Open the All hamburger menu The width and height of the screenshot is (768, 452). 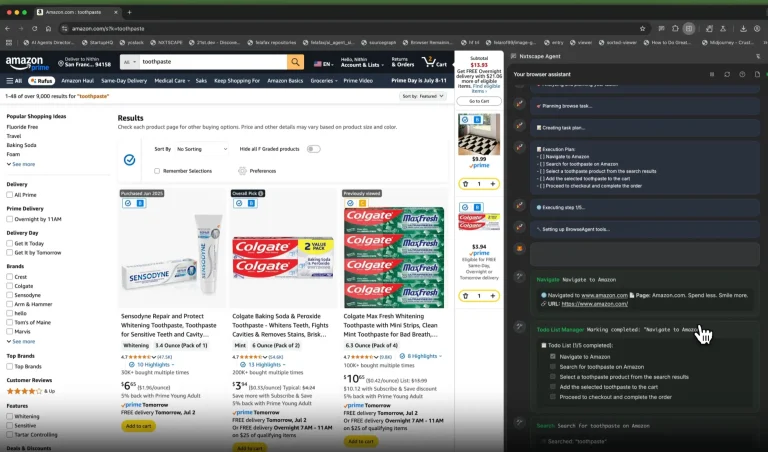(x=14, y=81)
